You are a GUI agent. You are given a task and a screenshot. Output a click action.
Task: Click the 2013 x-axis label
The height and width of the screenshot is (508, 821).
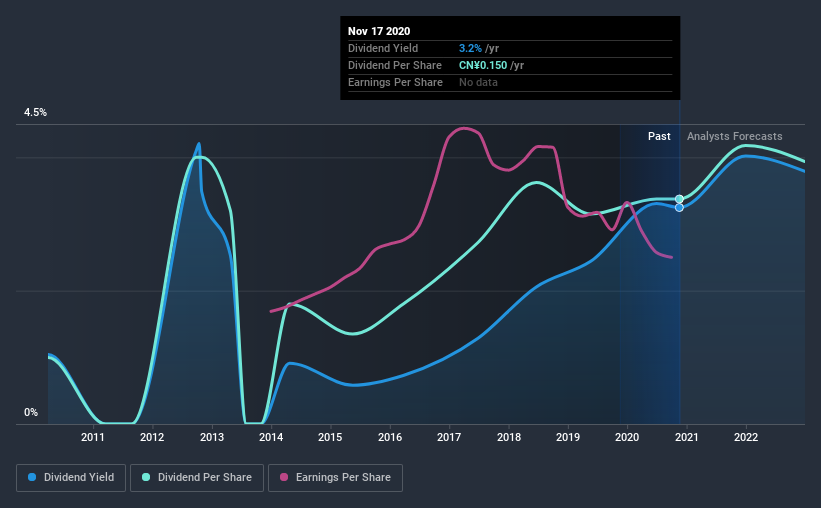click(212, 437)
